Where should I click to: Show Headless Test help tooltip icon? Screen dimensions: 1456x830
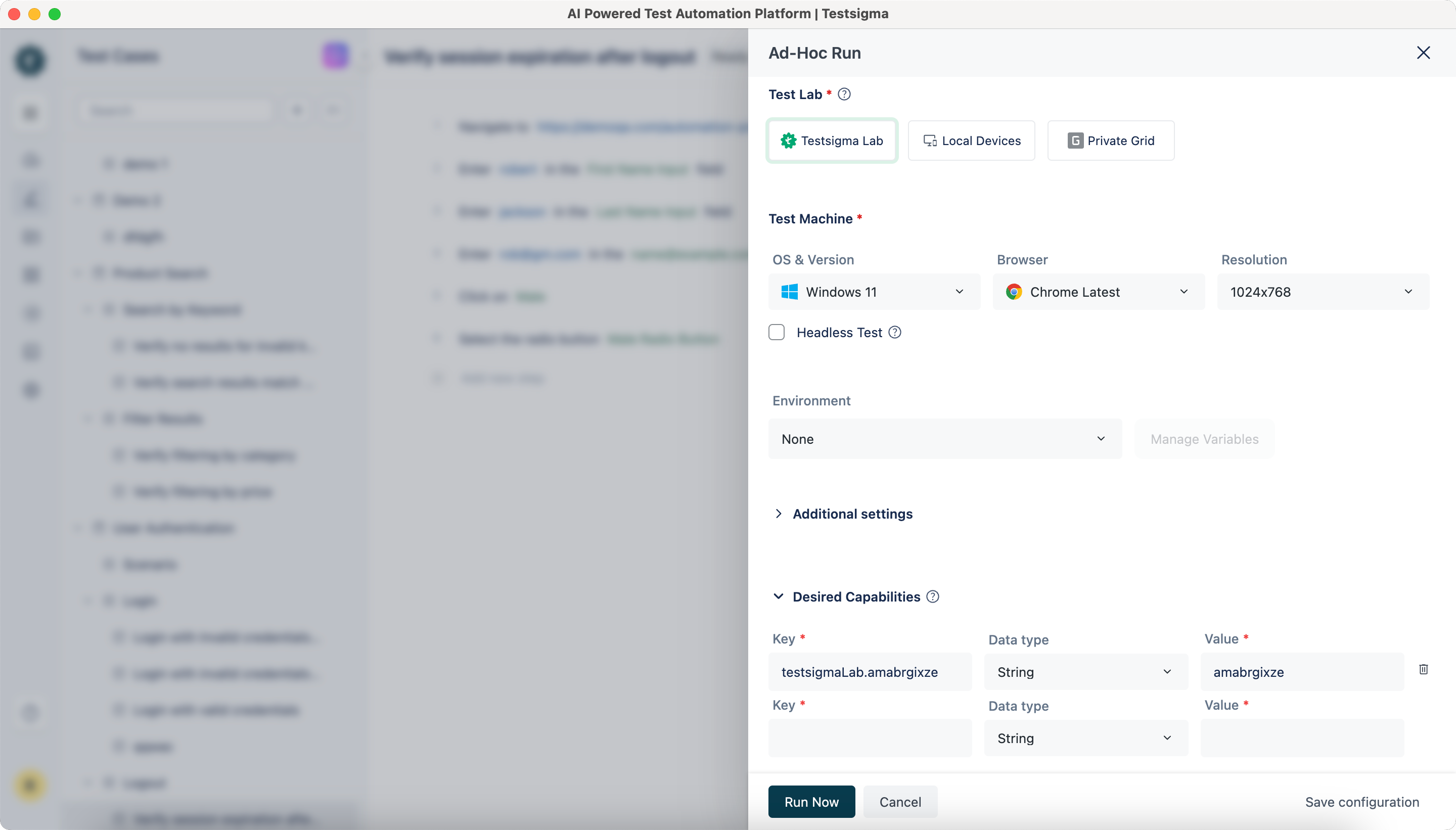(895, 332)
